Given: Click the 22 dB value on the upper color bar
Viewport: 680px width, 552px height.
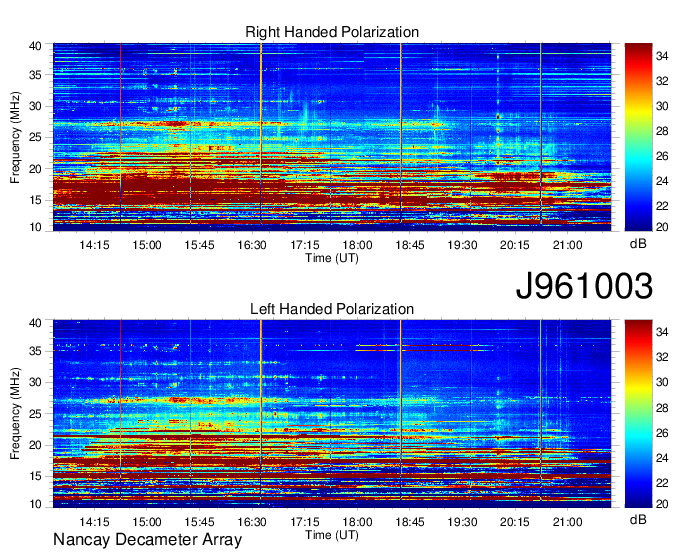Looking at the screenshot, I should coord(662,206).
